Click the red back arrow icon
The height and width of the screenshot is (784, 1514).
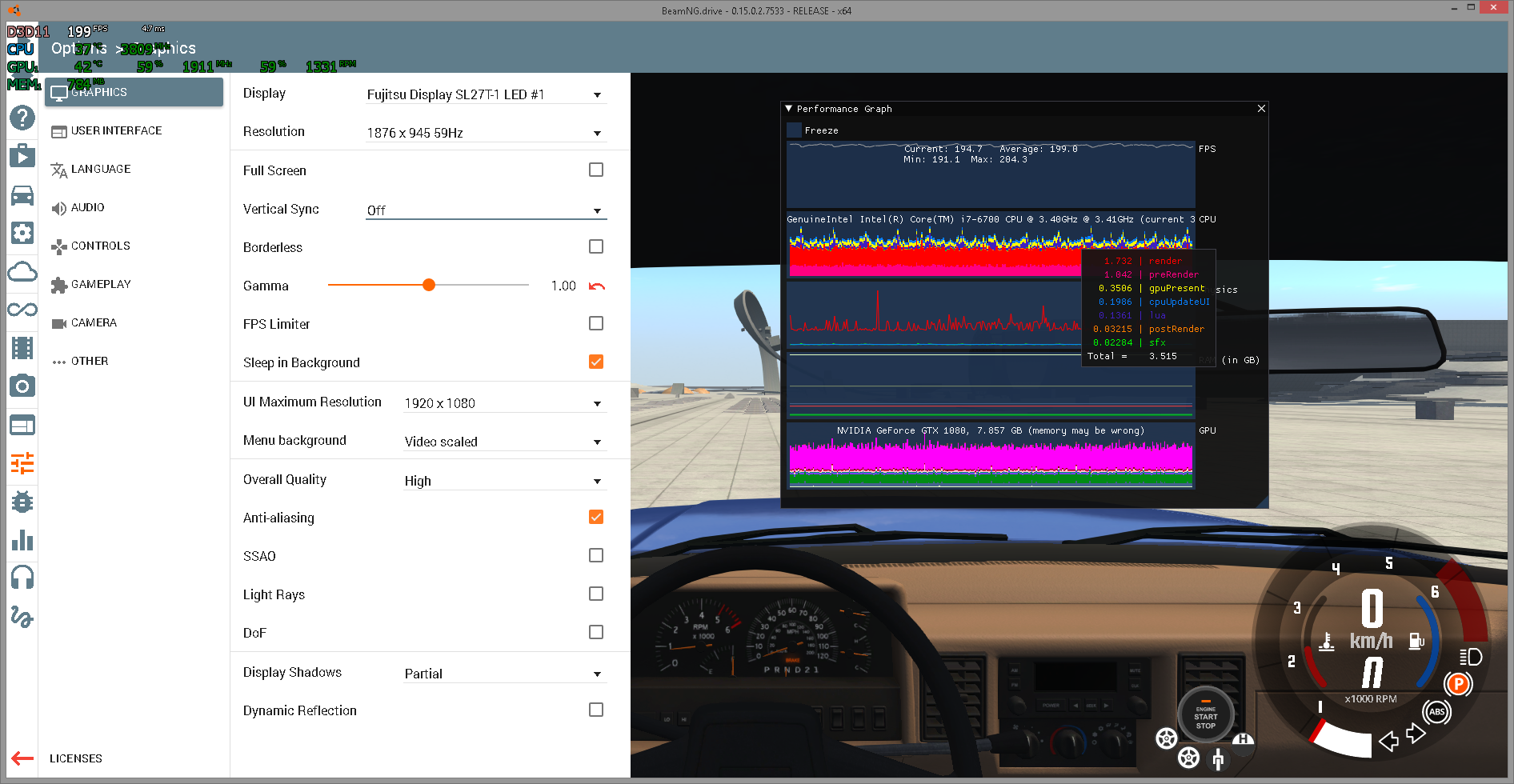tap(22, 758)
